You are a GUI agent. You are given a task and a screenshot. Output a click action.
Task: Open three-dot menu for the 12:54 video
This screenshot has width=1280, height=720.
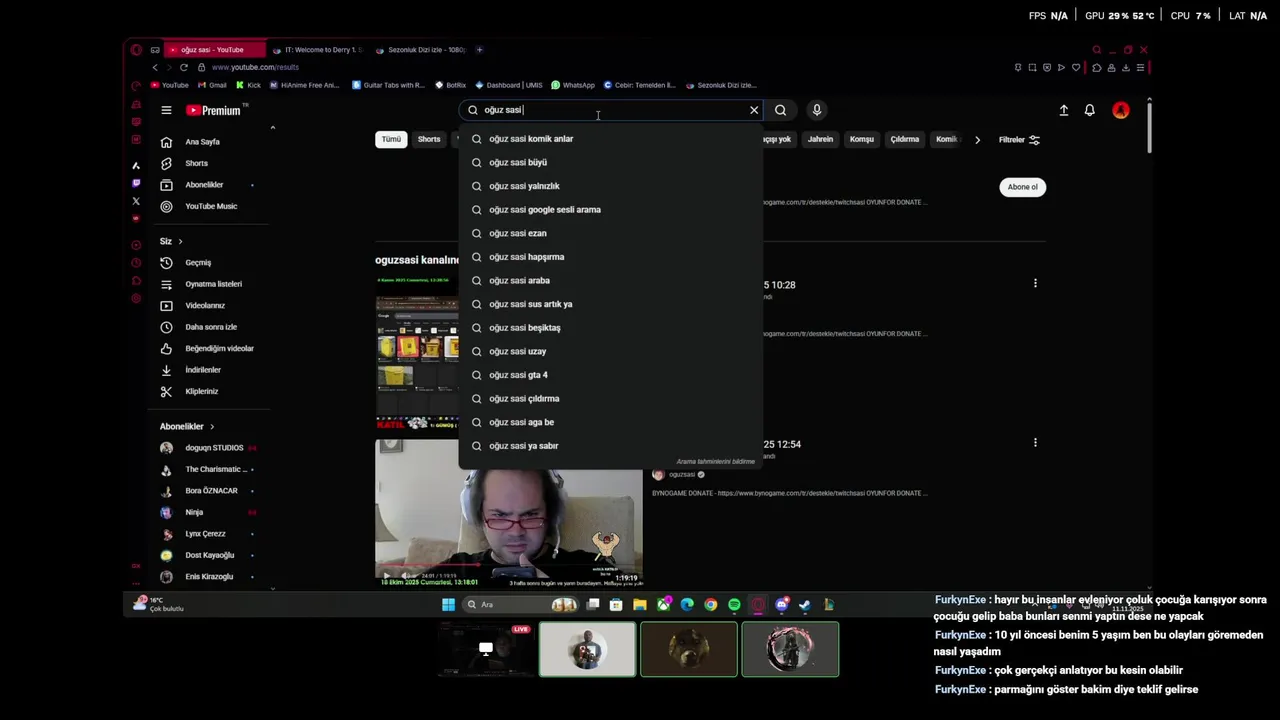1035,442
